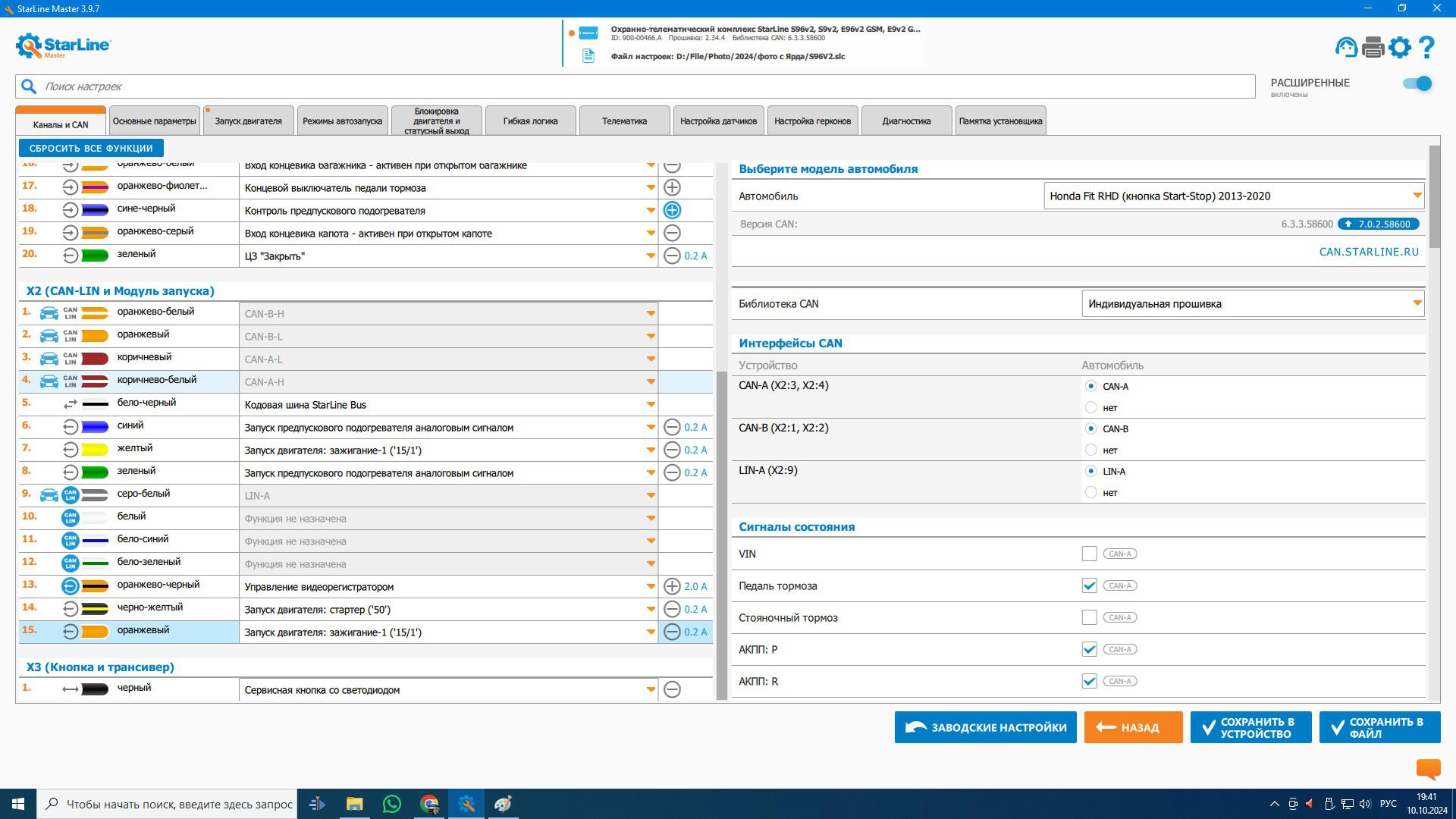
Task: Select нет radio for LIN-A interface
Action: click(x=1090, y=492)
